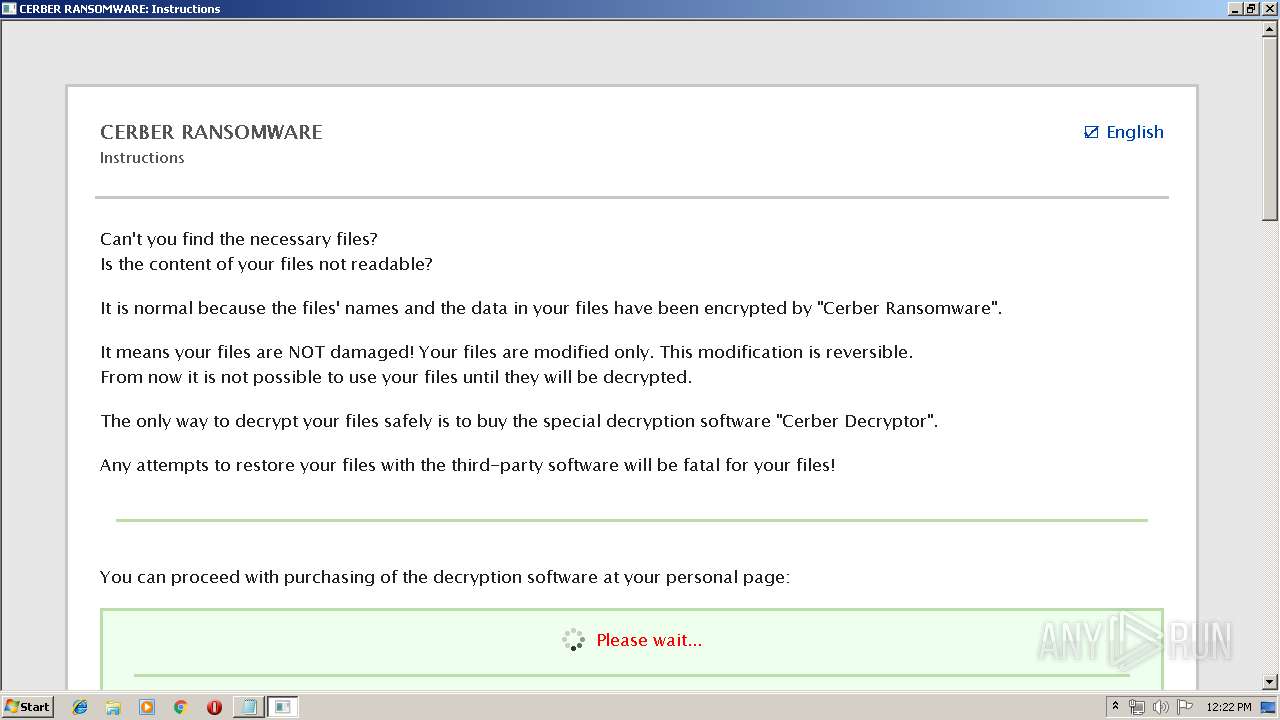Click the line "It is normal because the files' names"
The image size is (1280, 720).
[551, 308]
